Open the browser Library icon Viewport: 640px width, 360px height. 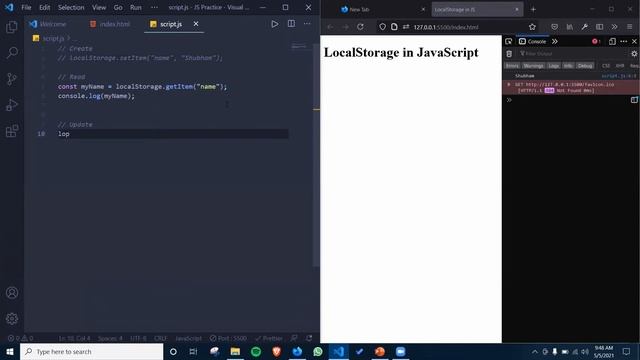click(569, 27)
